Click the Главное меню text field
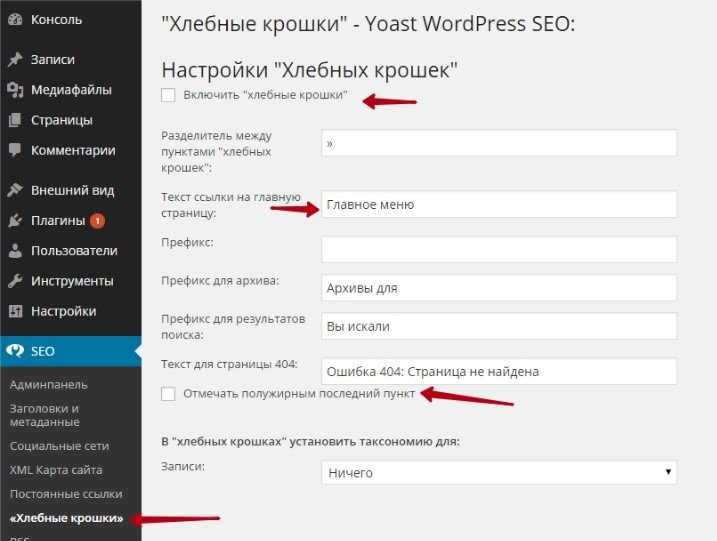 tap(499, 204)
